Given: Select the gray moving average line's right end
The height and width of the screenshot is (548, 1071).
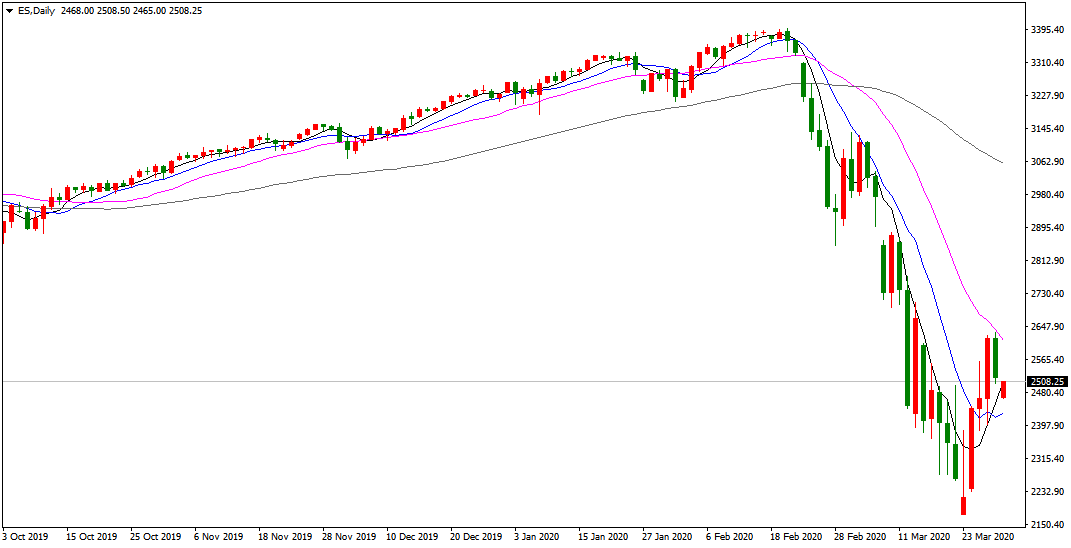Looking at the screenshot, I should coord(1001,162).
